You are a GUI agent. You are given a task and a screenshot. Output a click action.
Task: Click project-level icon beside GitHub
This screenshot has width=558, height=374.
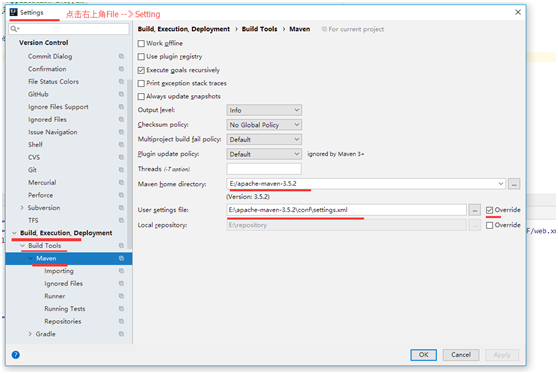coord(121,94)
